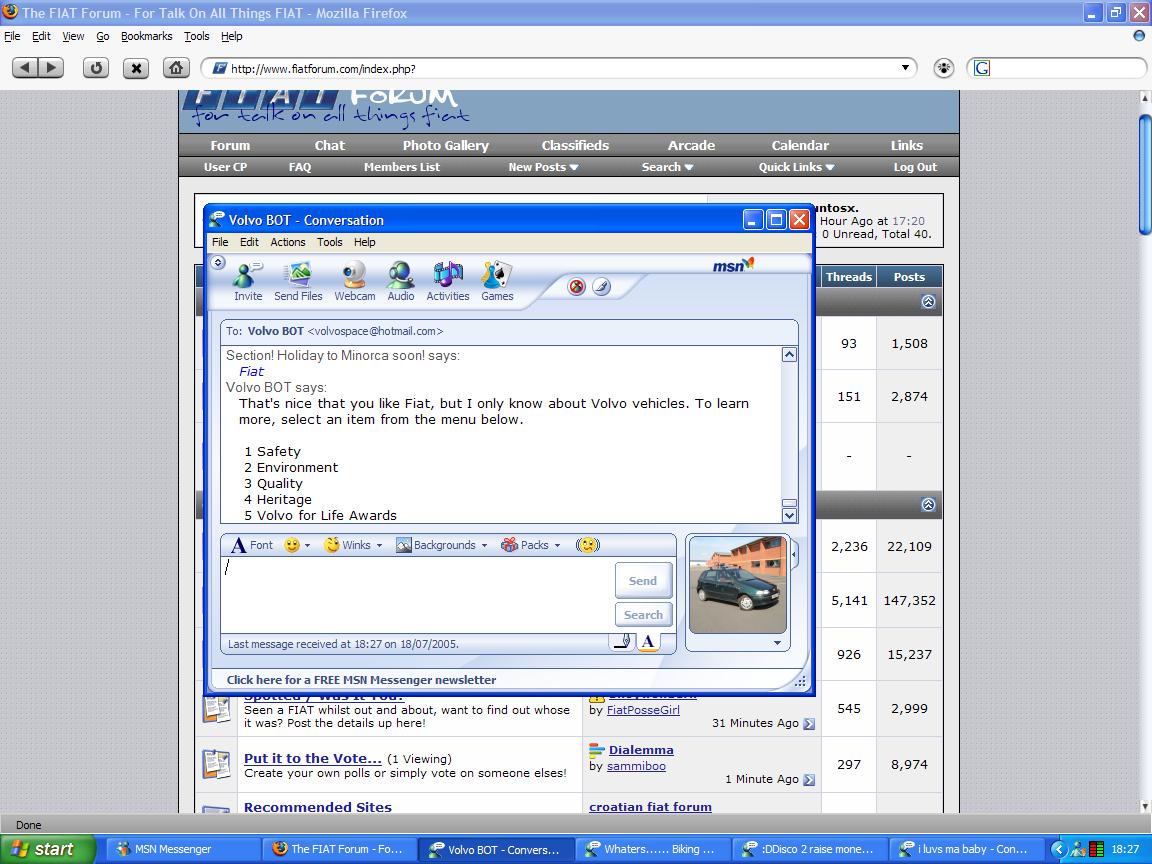Viewport: 1152px width, 864px height.
Task: Click the Search button in conversation
Action: click(x=643, y=615)
